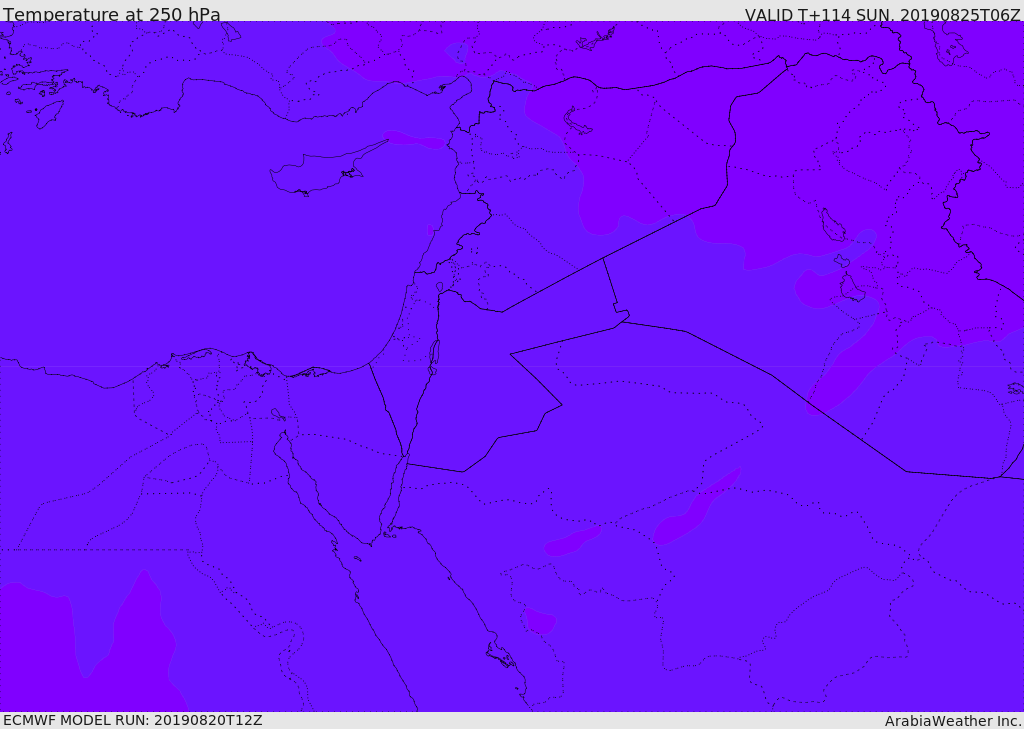Image resolution: width=1024 pixels, height=729 pixels.
Task: Click the 'VALID T+114 SUN. 20190825T06Z' label
Action: 882,14
